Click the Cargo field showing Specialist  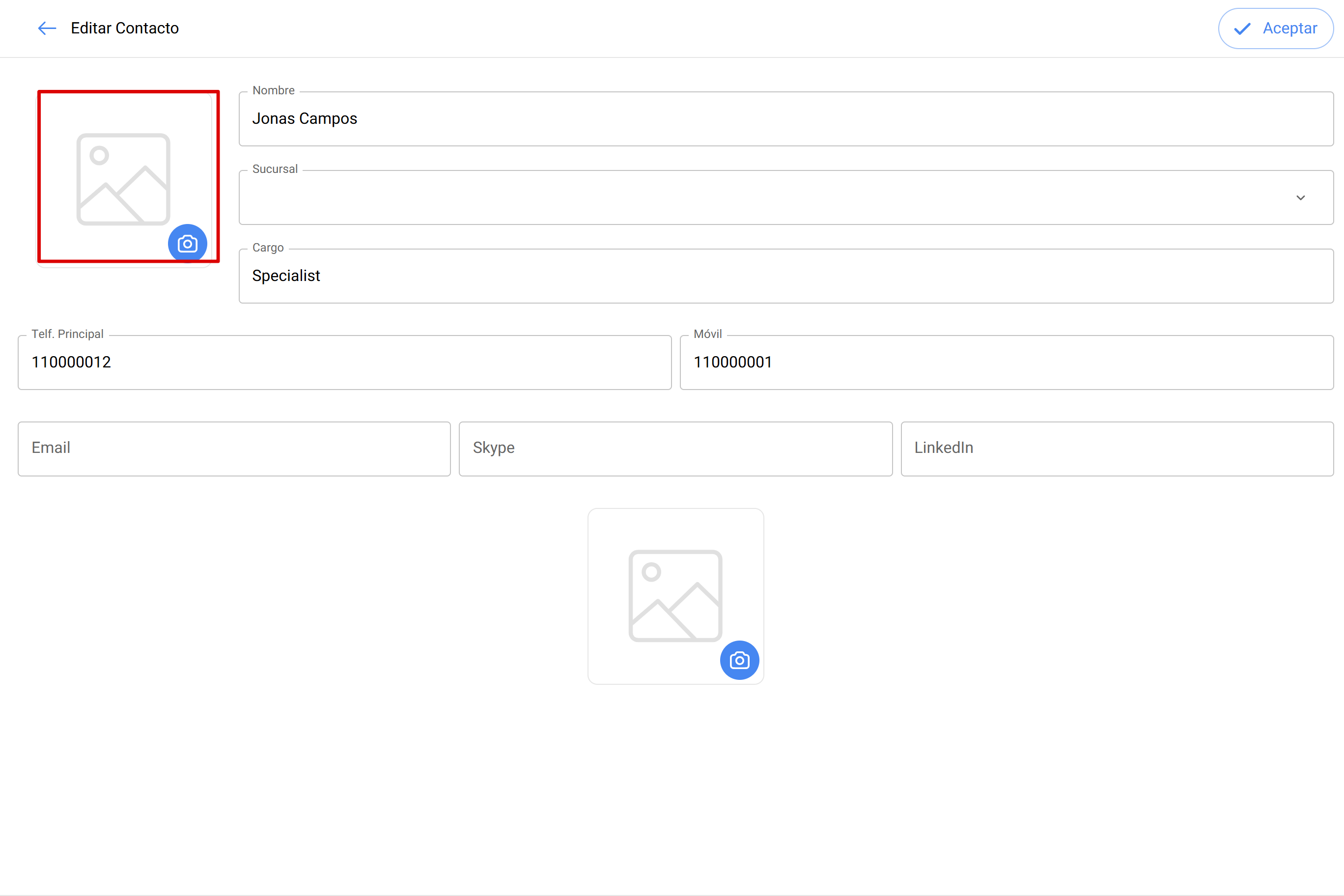point(785,276)
